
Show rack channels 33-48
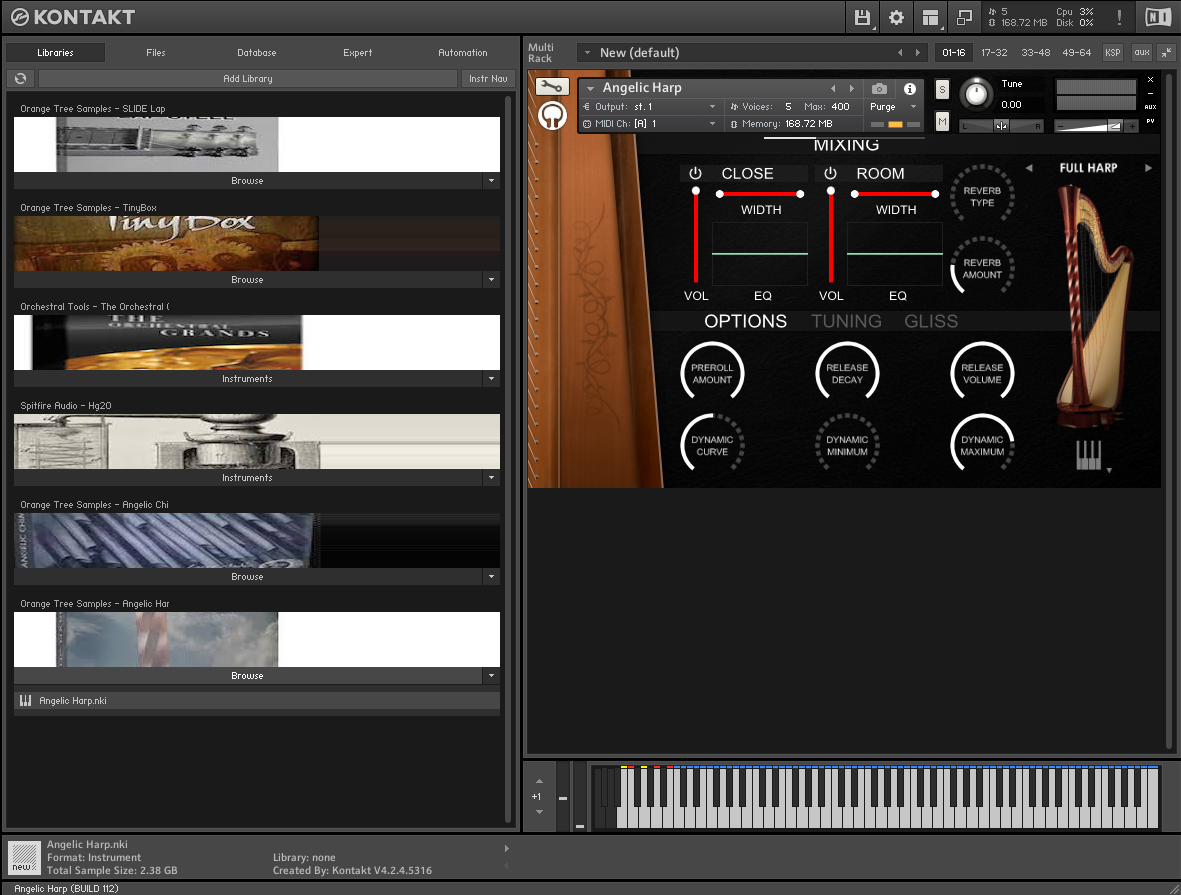click(1036, 53)
